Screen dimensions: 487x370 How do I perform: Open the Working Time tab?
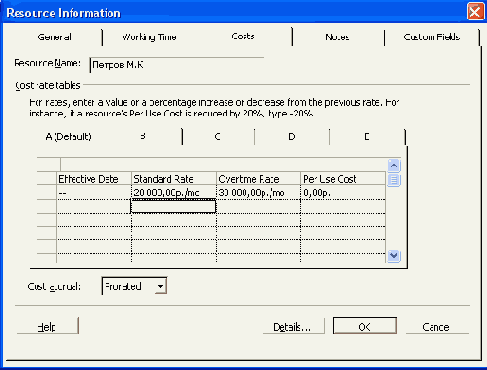(149, 37)
